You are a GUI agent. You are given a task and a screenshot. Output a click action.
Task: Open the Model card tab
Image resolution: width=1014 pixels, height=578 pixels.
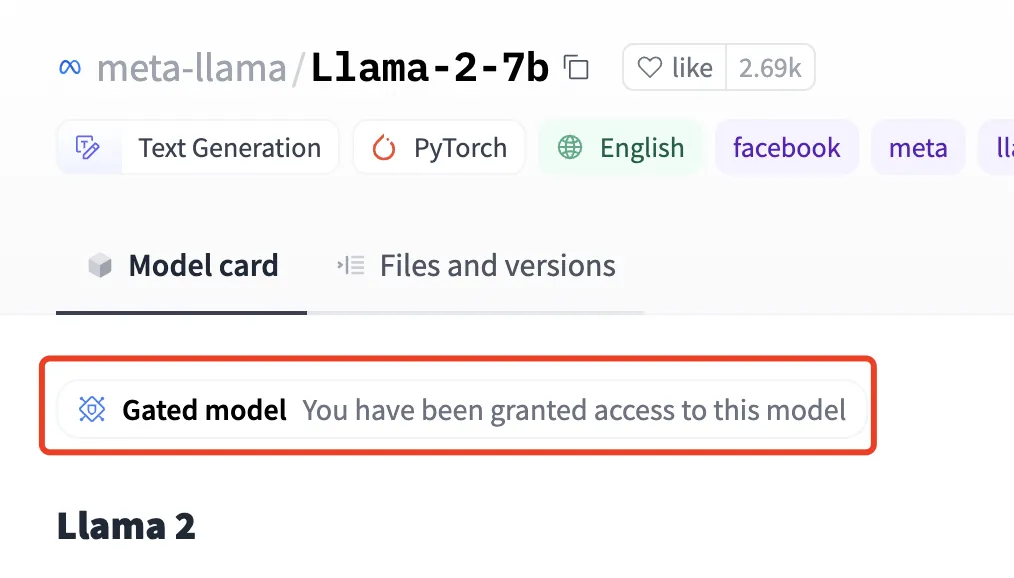tap(203, 266)
